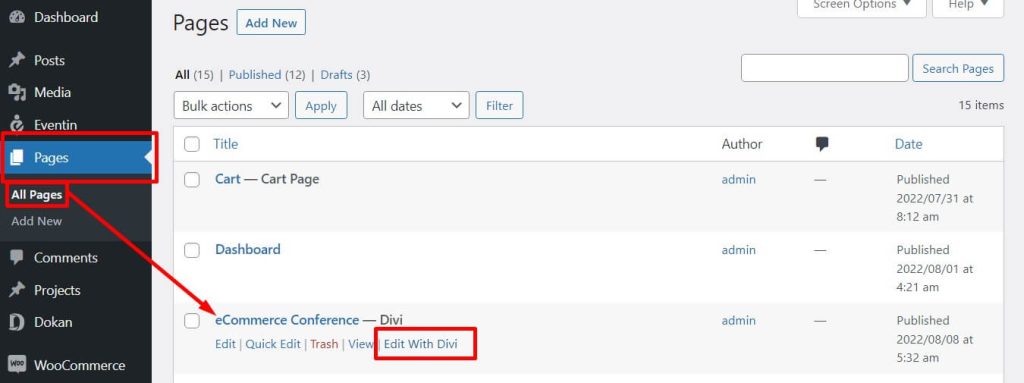Click the Filter button
The height and width of the screenshot is (383, 1024).
500,105
